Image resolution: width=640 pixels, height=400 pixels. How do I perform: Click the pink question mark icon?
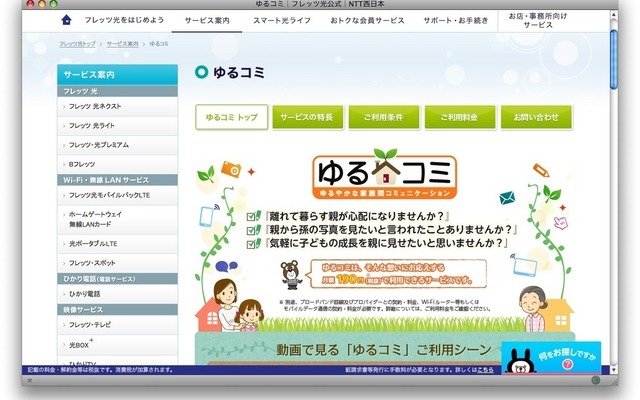pos(567,364)
